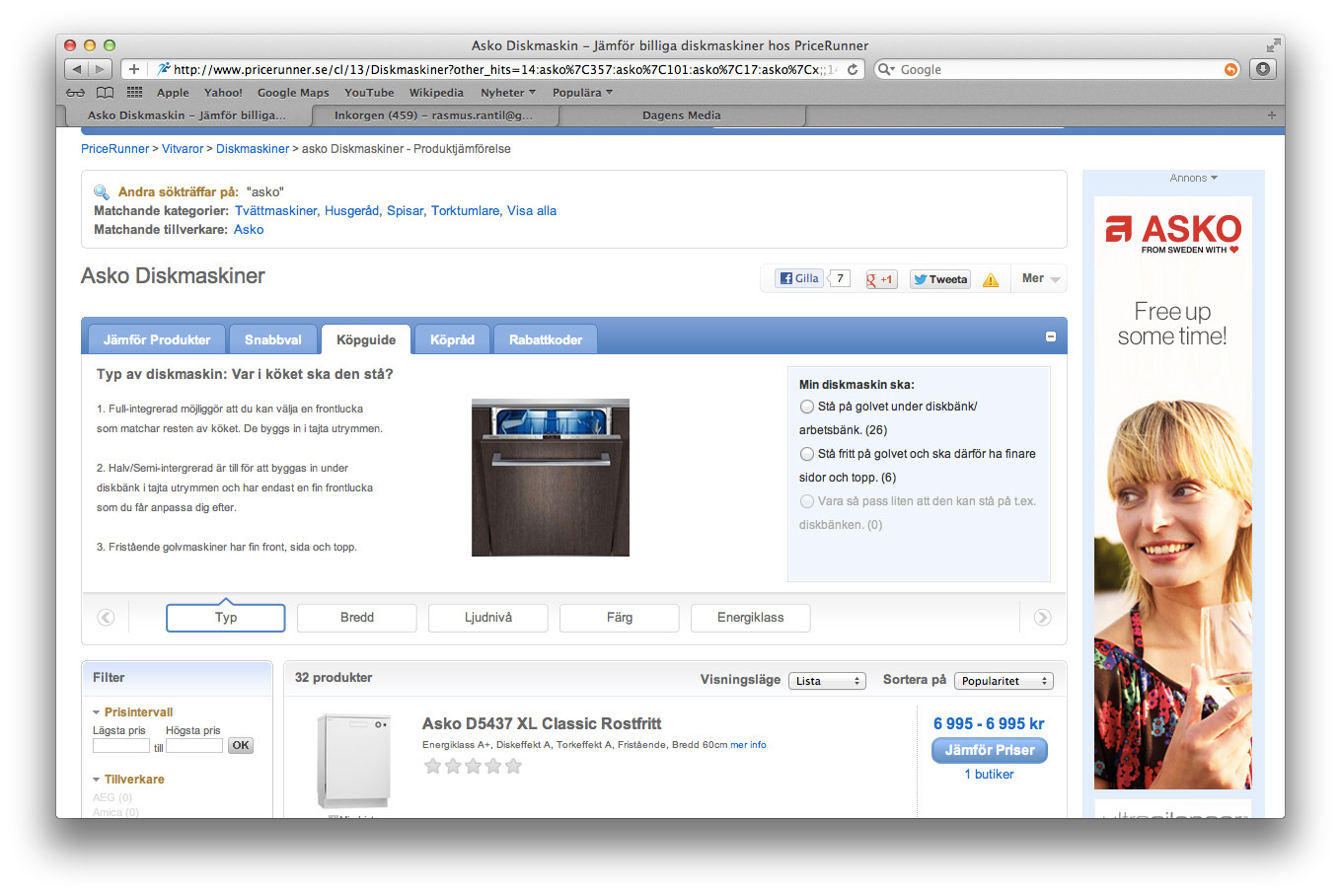1341x896 pixels.
Task: Open Reading List glasses icon
Action: click(75, 93)
